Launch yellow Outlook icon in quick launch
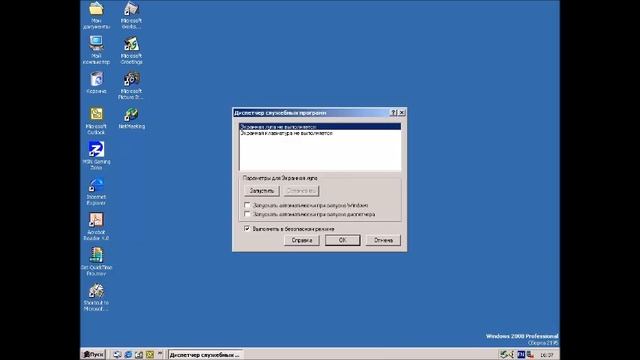Image resolution: width=640 pixels, height=360 pixels. tap(150, 355)
